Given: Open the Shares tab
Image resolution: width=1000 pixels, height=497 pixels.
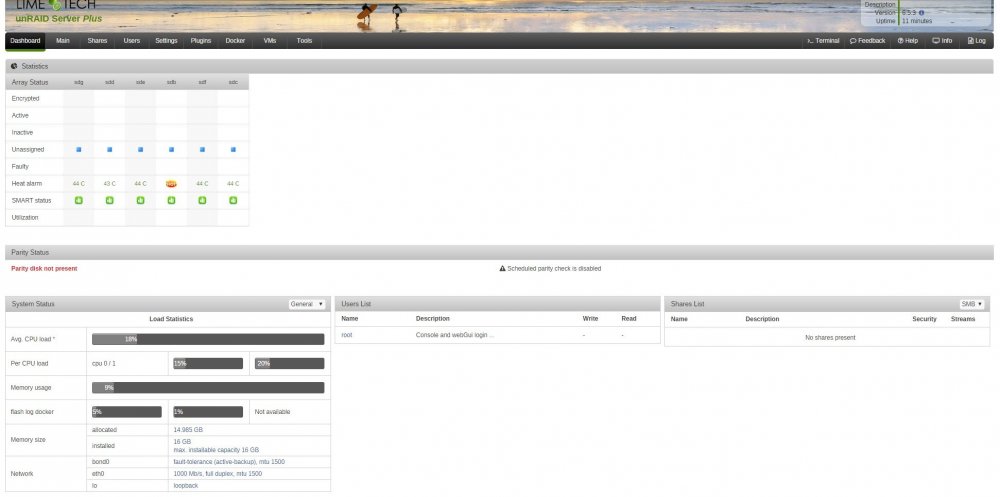Looking at the screenshot, I should click(97, 41).
